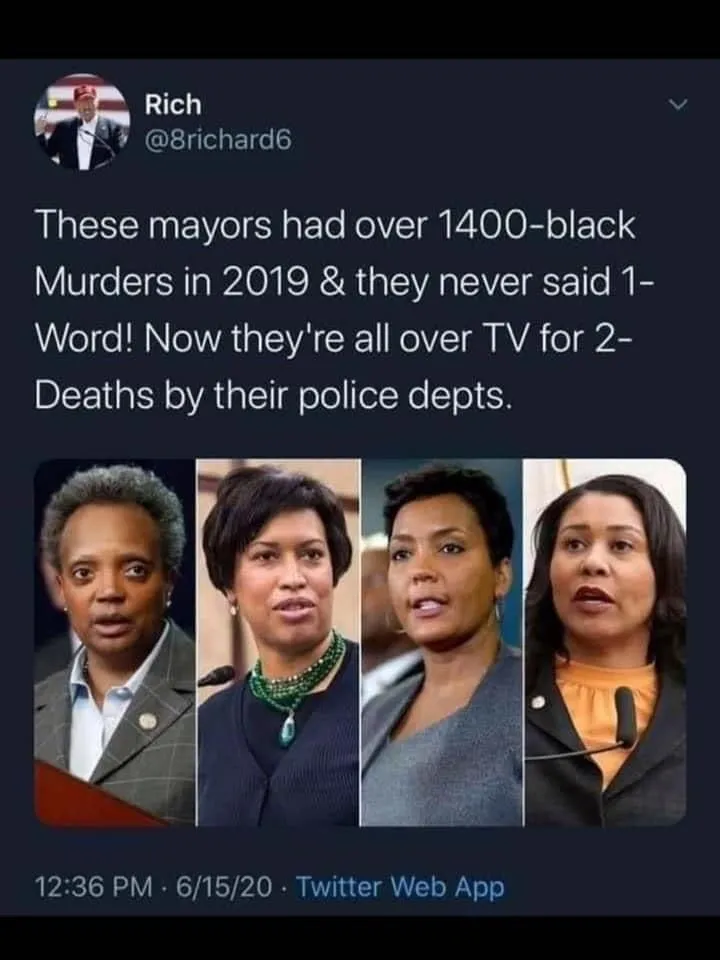Screen dimensions: 720x960
Task: Click the red hat in profile avatar
Action: (85, 94)
